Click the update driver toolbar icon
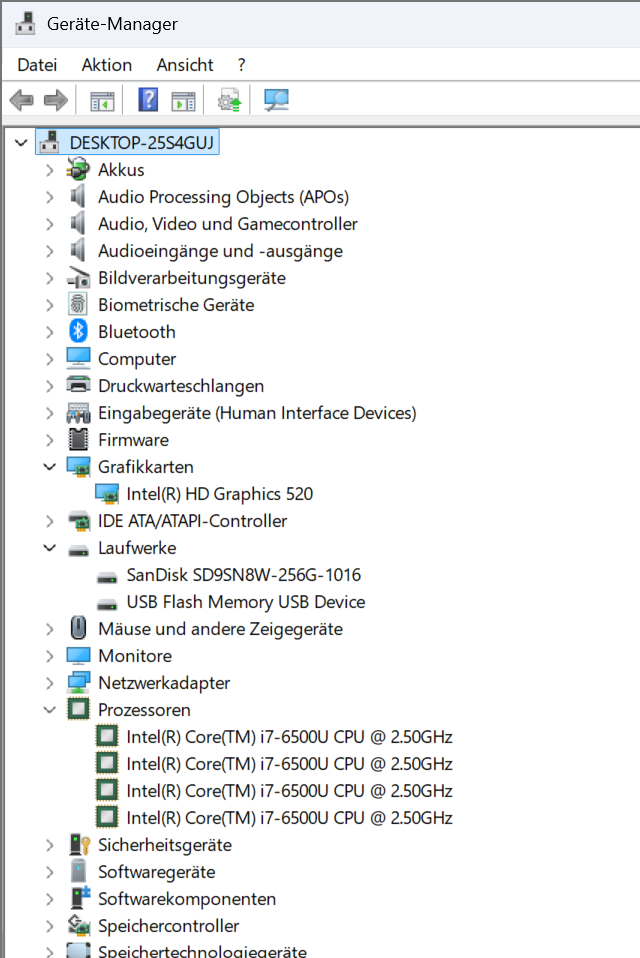640x958 pixels. coord(230,100)
